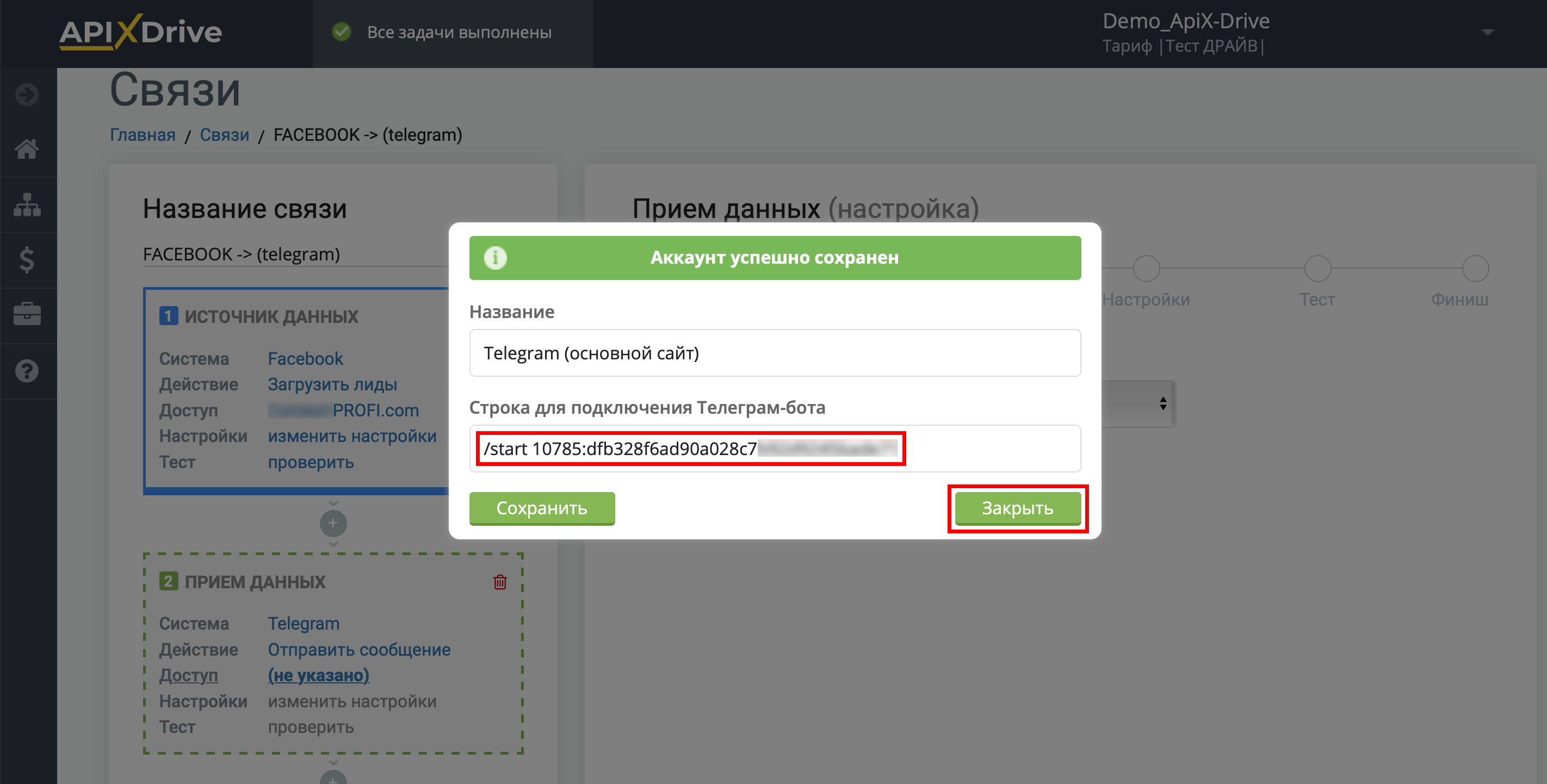Viewport: 1547px width, 784px height.
Task: Click Загрузить лиды action link
Action: [x=332, y=385]
